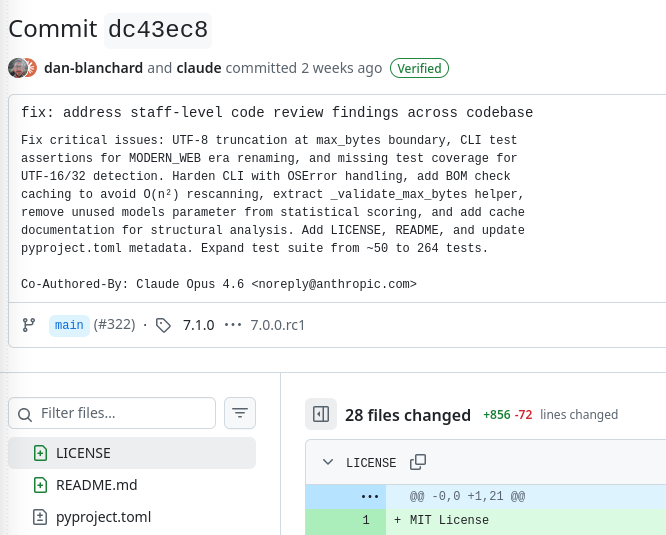Viewport: 666px width, 535px height.
Task: Show more tags via the ellipsis
Action: pyautogui.click(x=233, y=325)
